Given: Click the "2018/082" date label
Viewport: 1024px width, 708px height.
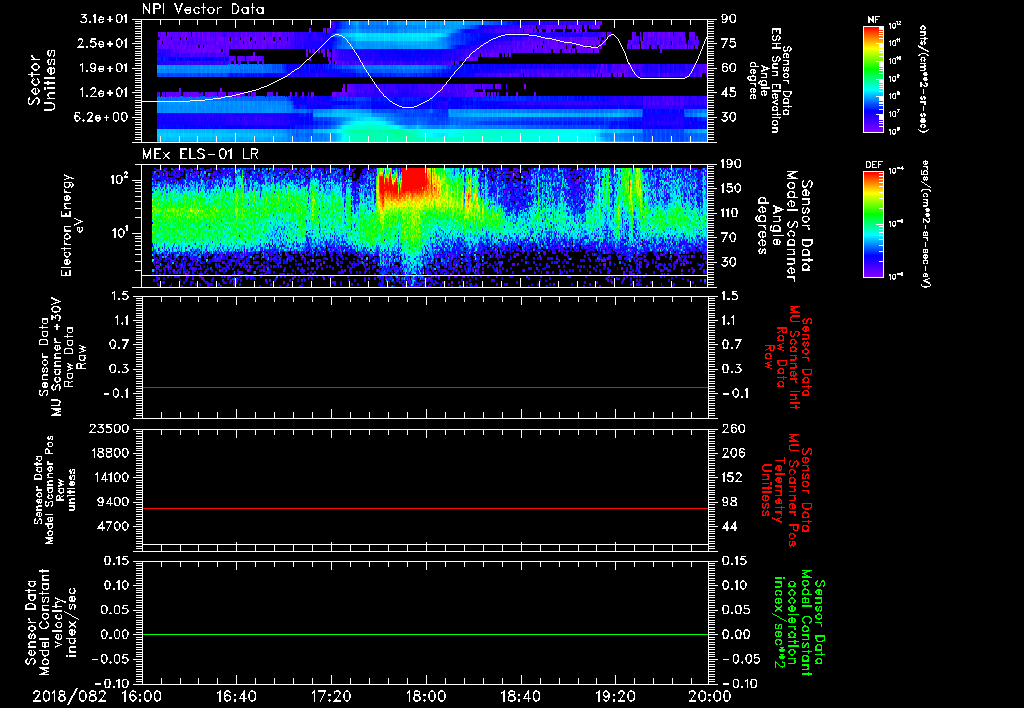Looking at the screenshot, I should pos(70,696).
